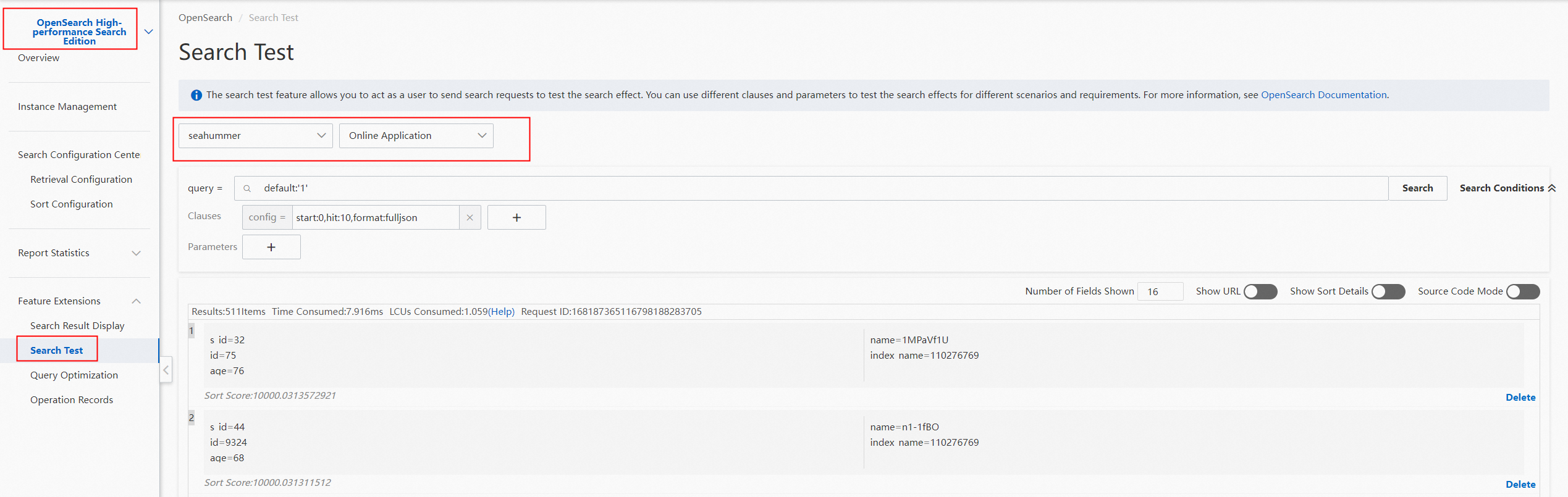
Task: Delete the result with s_id=32
Action: click(x=1520, y=398)
